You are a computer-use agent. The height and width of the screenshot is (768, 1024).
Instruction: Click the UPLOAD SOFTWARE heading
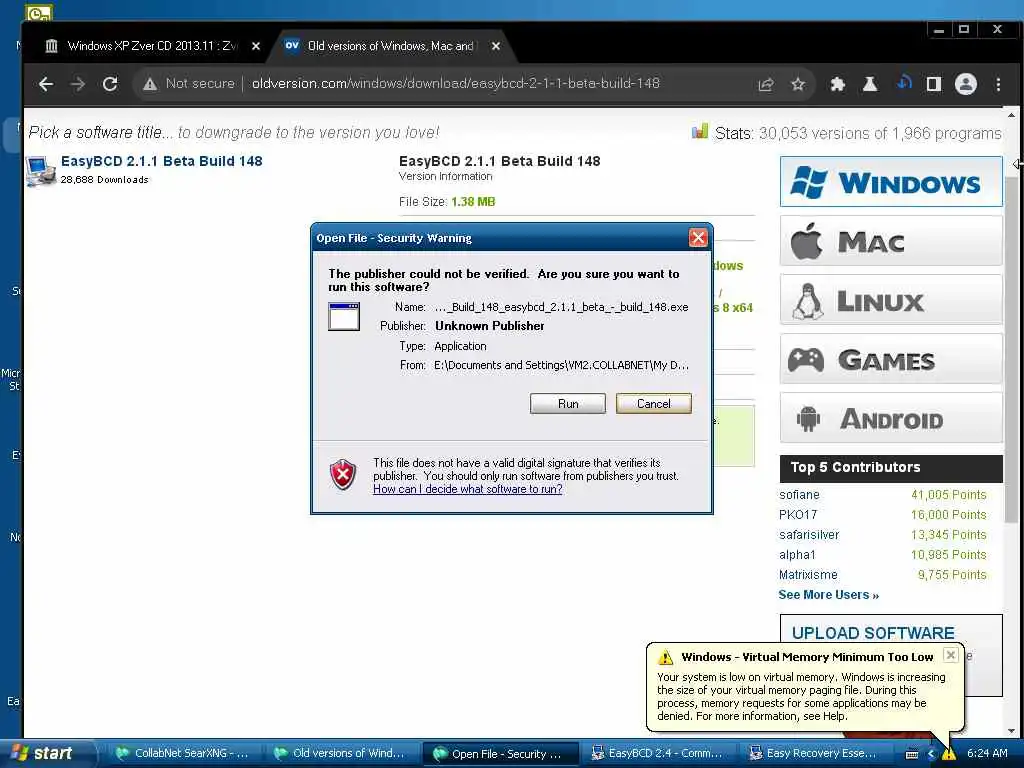872,633
